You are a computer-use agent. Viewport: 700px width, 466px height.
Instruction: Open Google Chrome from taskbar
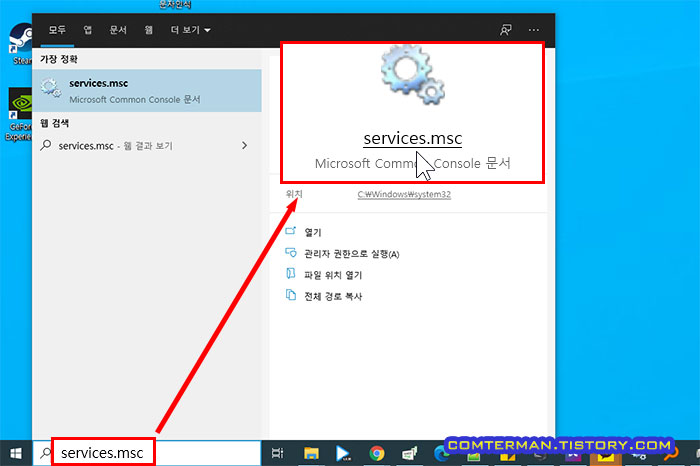pyautogui.click(x=377, y=454)
